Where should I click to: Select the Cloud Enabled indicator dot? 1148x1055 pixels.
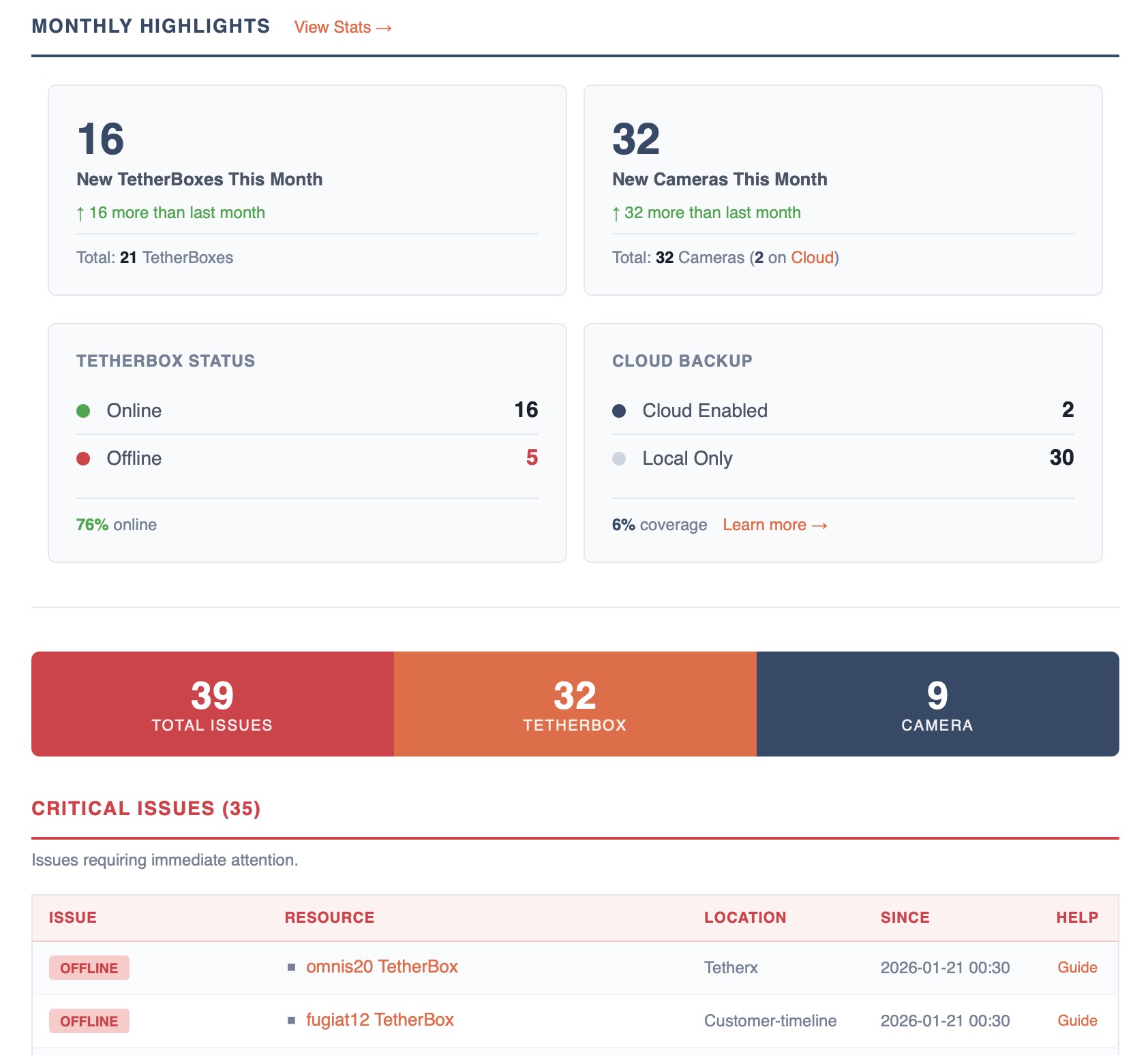(620, 410)
